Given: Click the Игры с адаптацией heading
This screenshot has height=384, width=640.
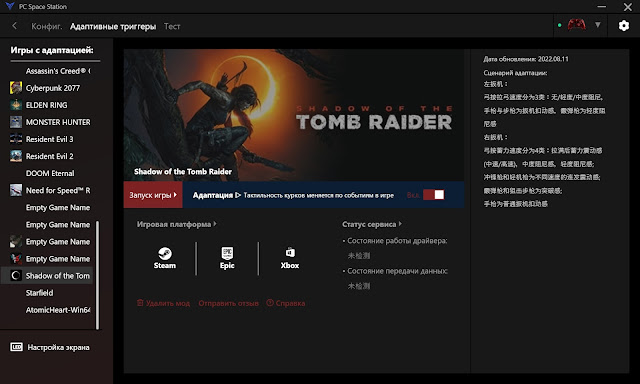Looking at the screenshot, I should coord(52,50).
